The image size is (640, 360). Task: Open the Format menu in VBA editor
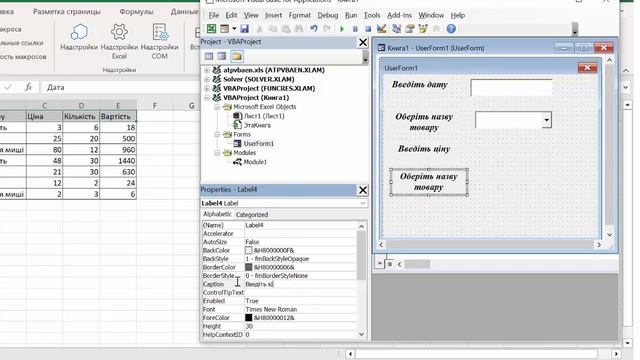(x=300, y=15)
